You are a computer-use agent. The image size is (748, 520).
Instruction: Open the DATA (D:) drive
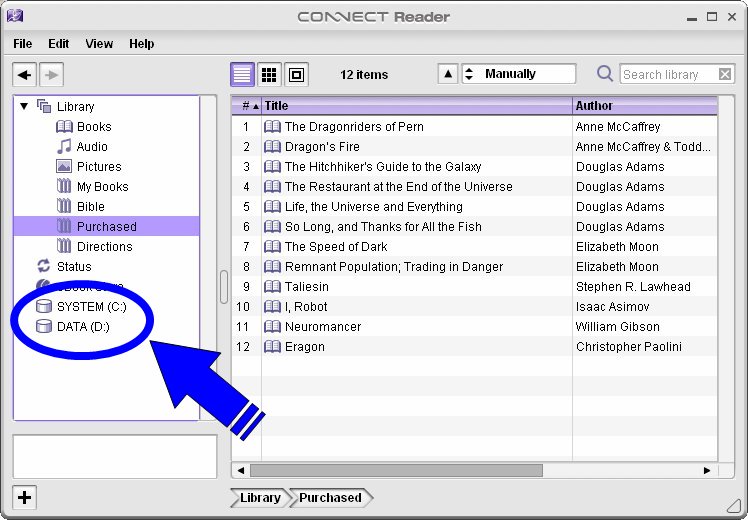pyautogui.click(x=83, y=327)
